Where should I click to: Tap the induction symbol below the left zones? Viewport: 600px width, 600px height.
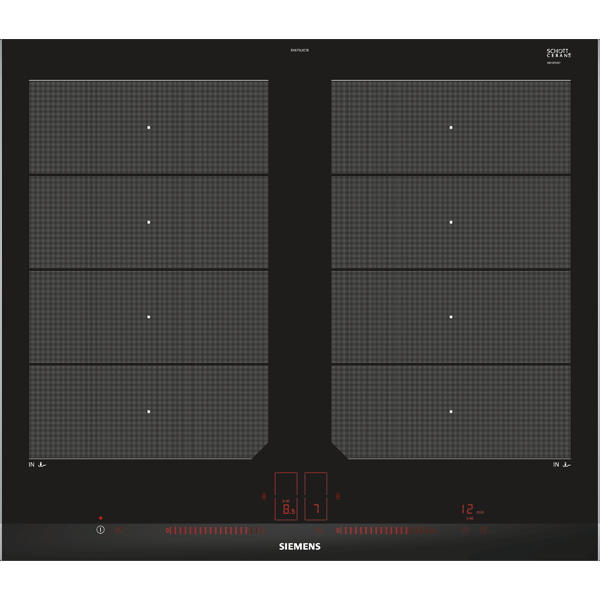[40, 465]
